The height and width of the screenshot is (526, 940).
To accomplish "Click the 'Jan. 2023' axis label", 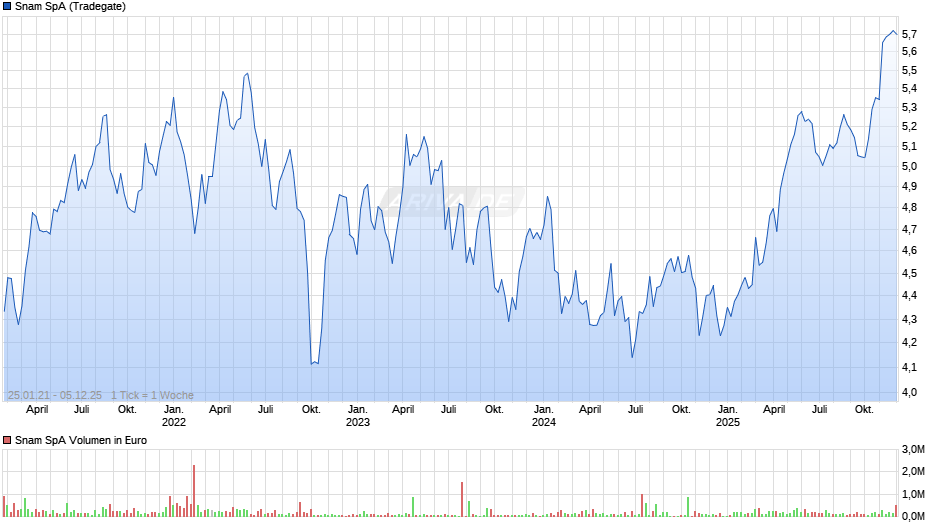I will pyautogui.click(x=358, y=416).
